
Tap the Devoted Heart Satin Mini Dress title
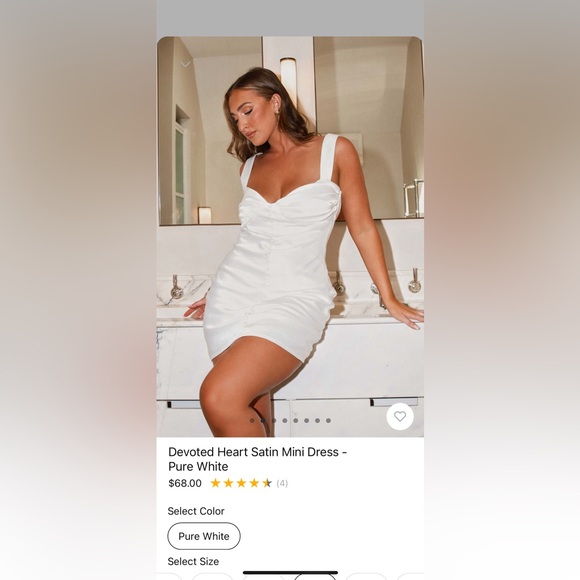(x=257, y=459)
